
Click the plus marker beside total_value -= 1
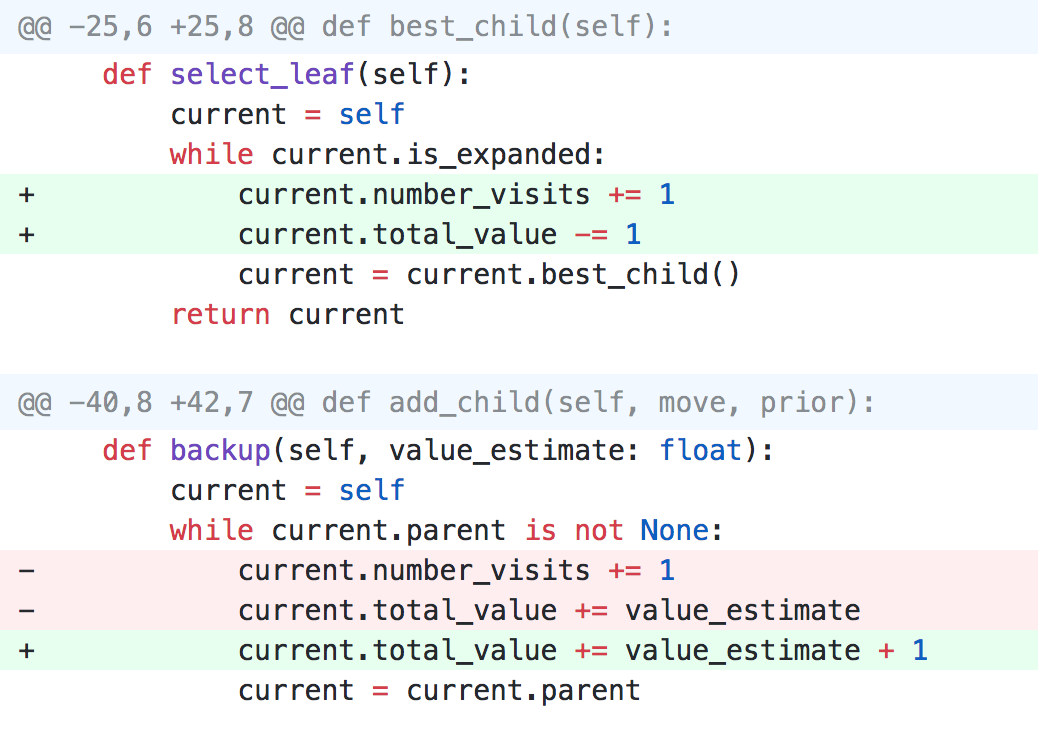26,234
